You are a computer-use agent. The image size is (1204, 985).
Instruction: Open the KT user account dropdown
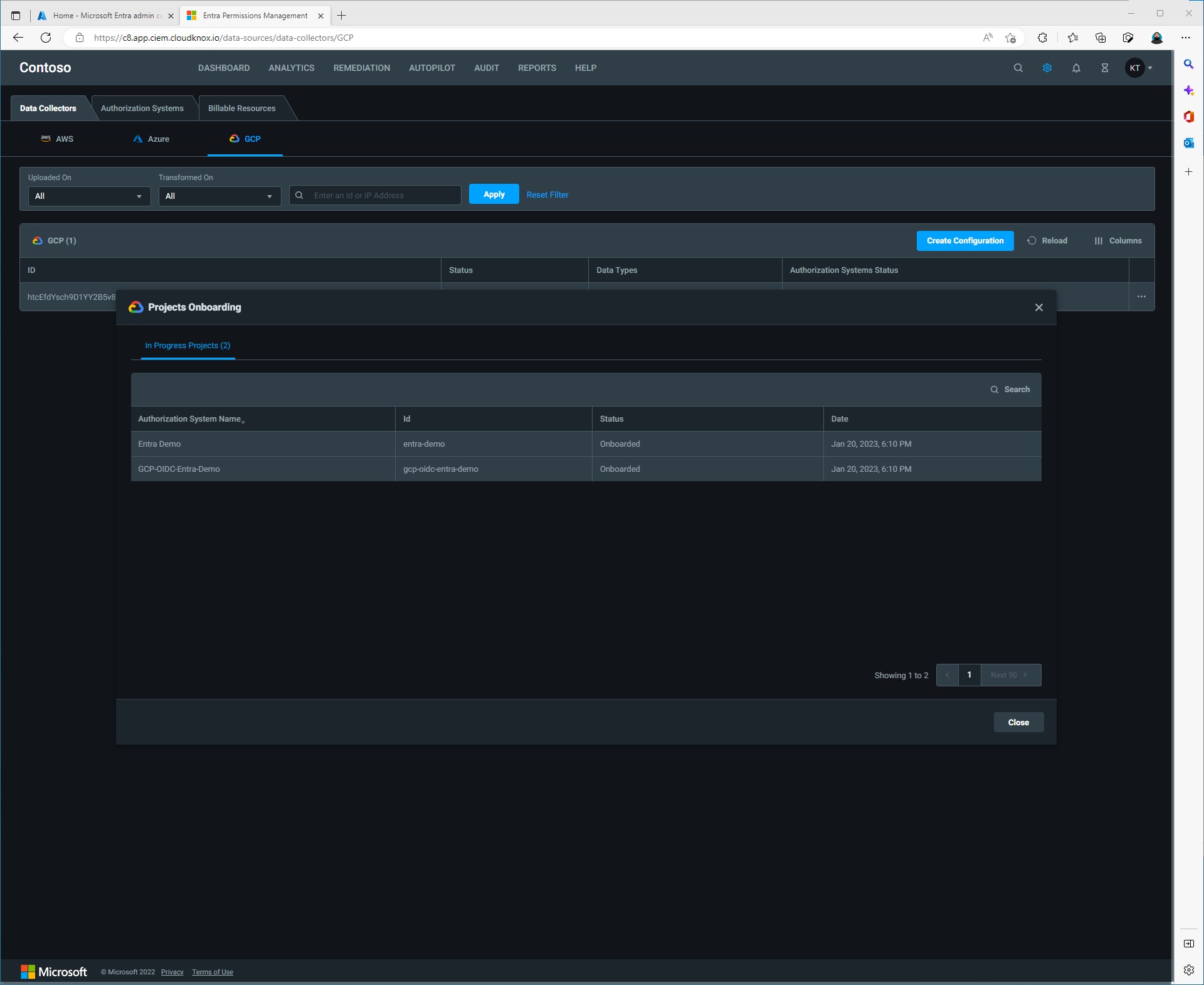pos(1139,68)
